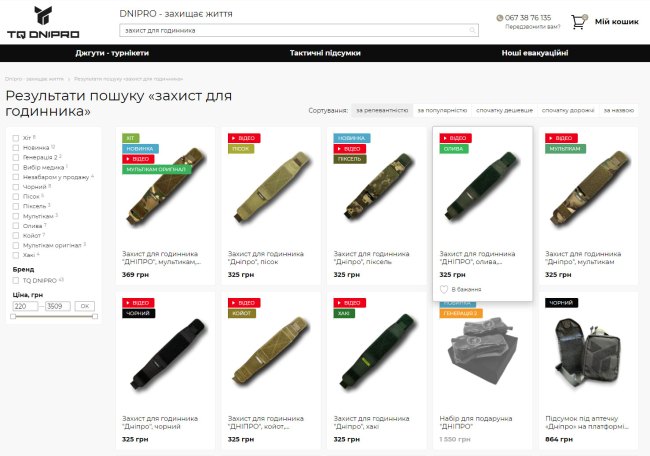Screen dimensions: 650x456
Task: Open multicam original watch protector image
Action: coord(166,187)
